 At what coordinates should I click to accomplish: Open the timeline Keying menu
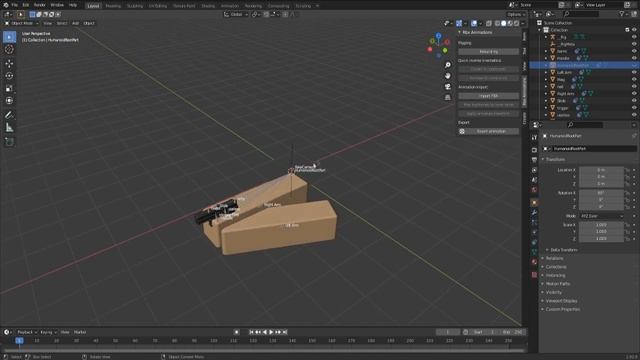tap(48, 332)
